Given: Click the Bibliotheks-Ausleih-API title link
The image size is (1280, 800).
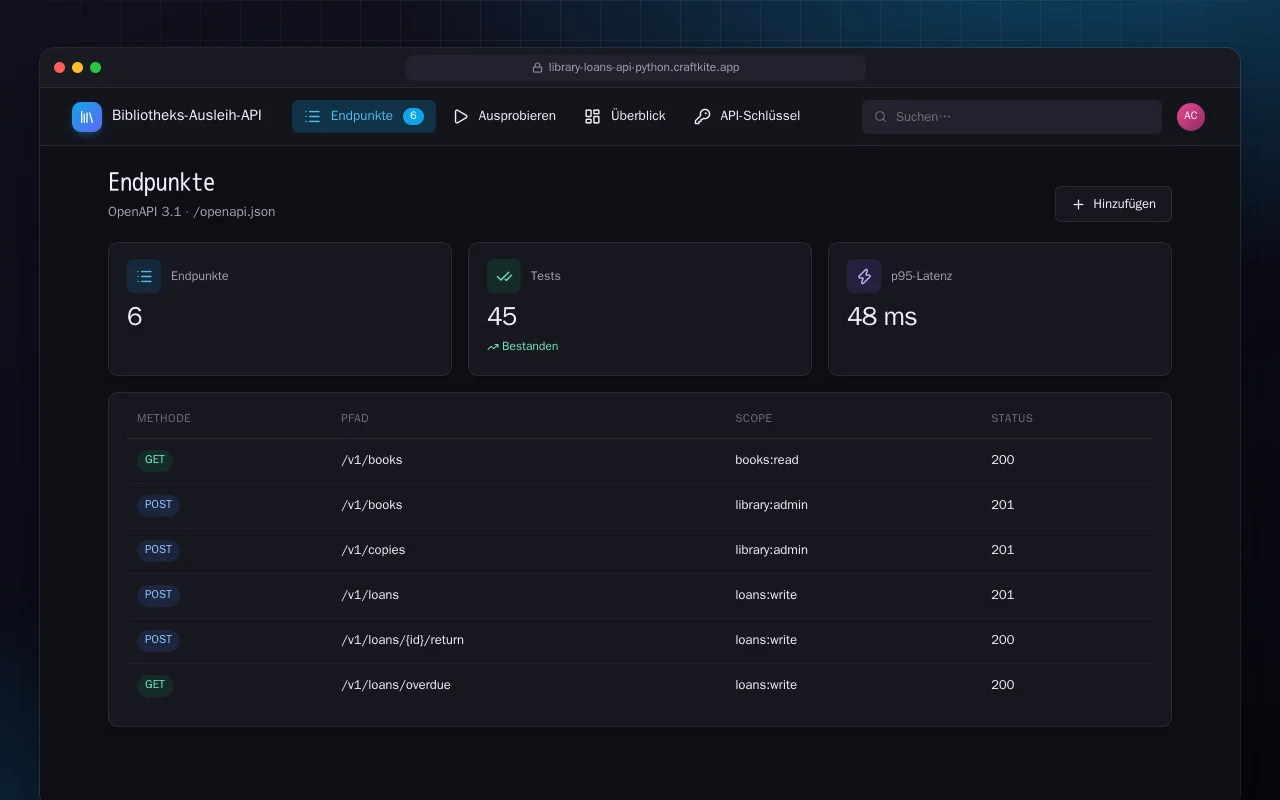Looking at the screenshot, I should pyautogui.click(x=187, y=116).
